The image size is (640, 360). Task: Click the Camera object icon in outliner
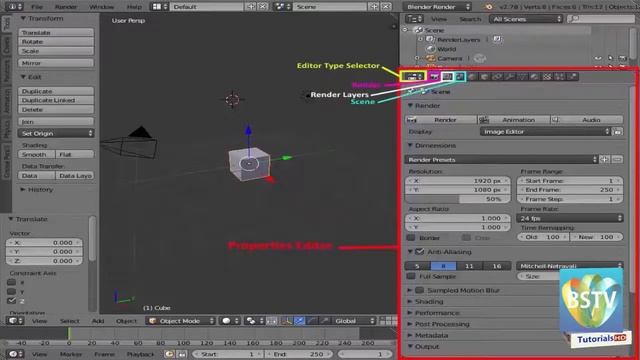(430, 58)
